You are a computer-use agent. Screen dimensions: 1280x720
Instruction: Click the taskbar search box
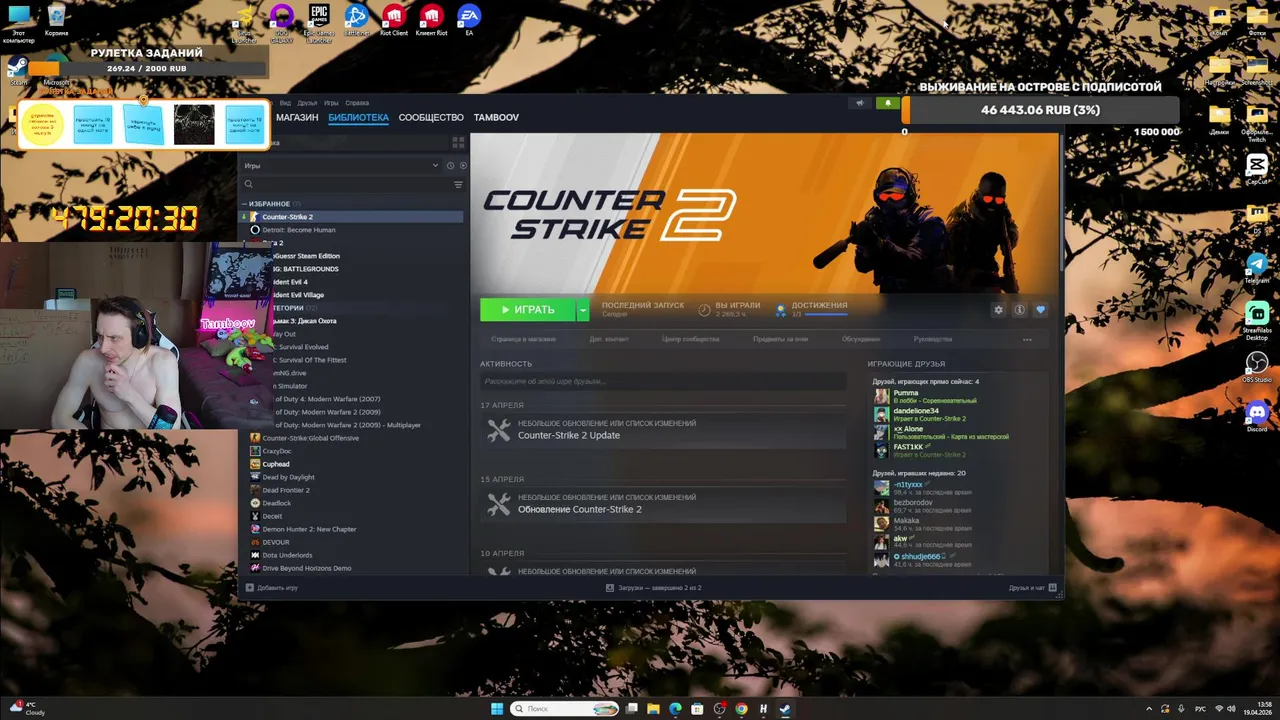(565, 709)
